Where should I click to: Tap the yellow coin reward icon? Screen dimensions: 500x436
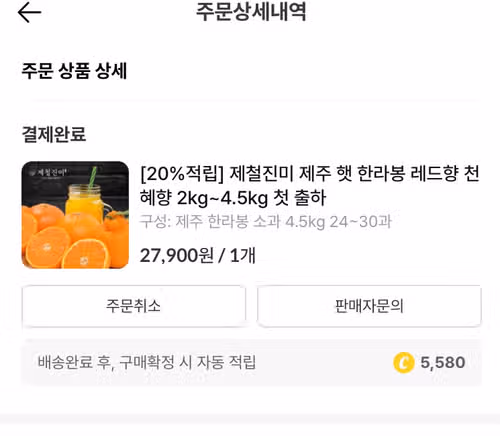tap(403, 363)
